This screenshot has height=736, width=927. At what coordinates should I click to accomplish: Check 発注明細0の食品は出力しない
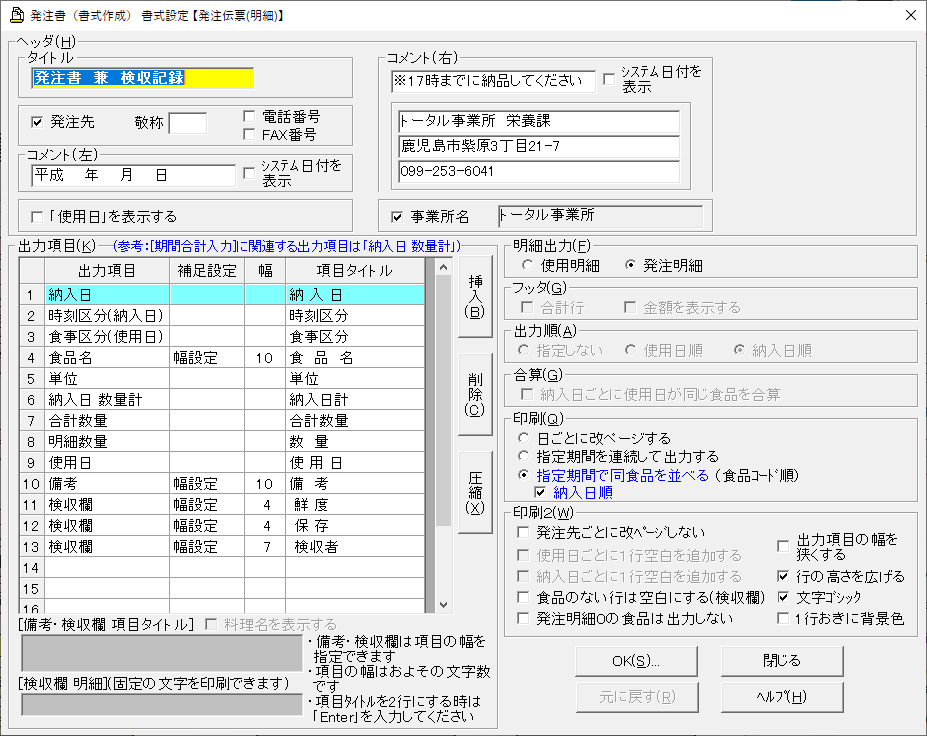(523, 618)
